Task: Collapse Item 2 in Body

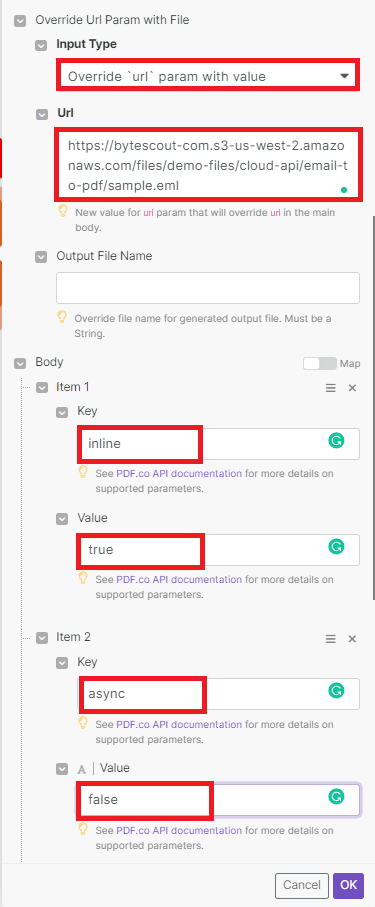Action: click(42, 639)
